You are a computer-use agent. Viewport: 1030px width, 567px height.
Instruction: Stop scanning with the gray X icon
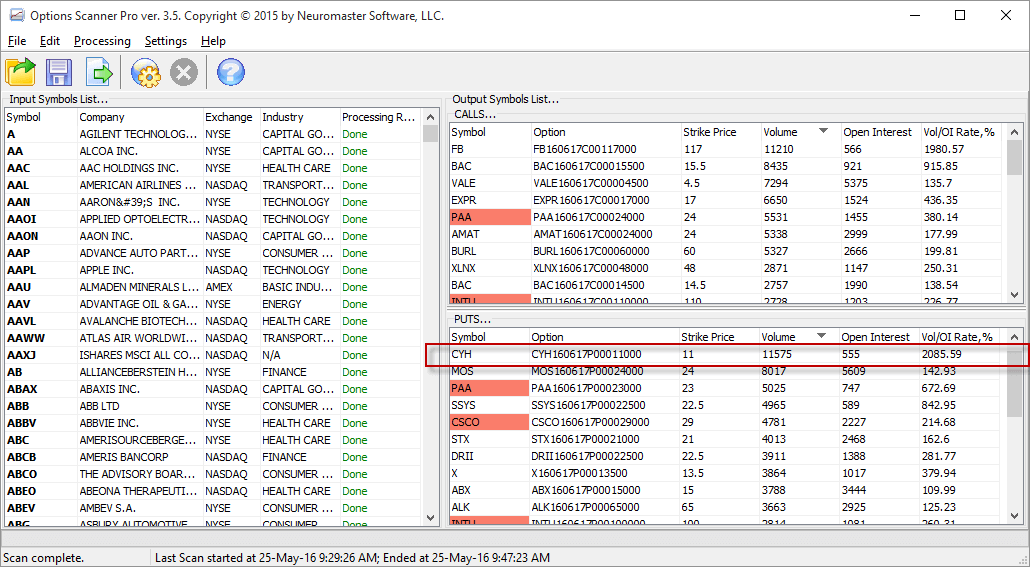pyautogui.click(x=184, y=72)
